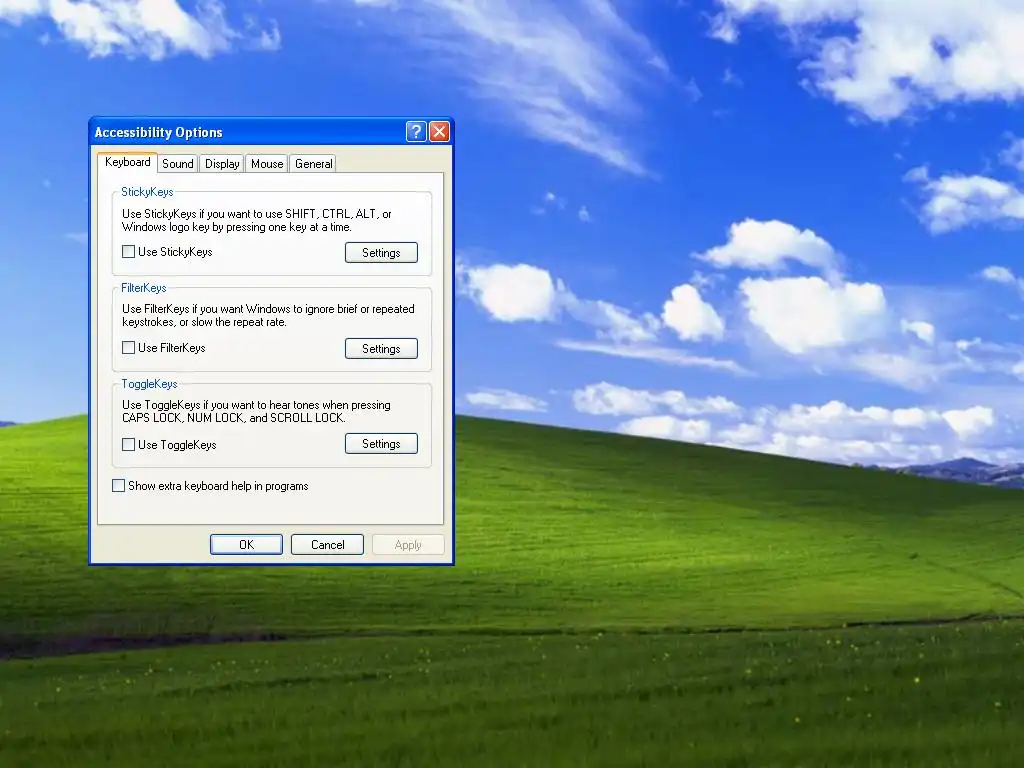Click the StickyKeys group label
This screenshot has width=1024, height=768.
click(x=147, y=192)
